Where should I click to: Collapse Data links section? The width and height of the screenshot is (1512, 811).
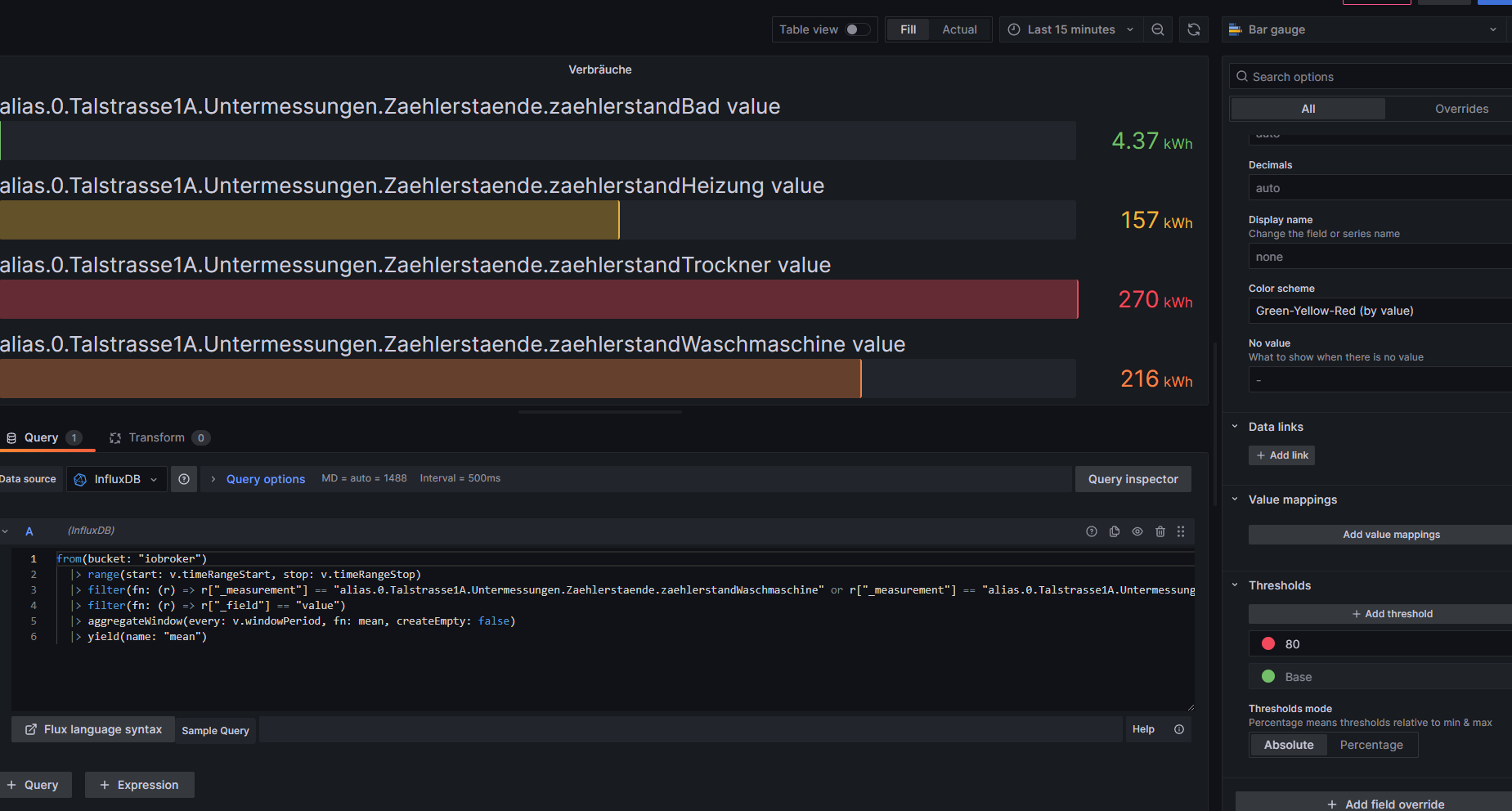1235,427
